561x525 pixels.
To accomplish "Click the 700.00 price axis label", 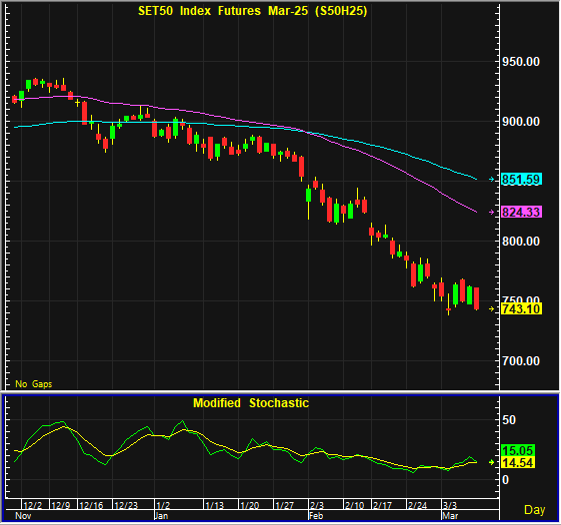I will pos(521,361).
